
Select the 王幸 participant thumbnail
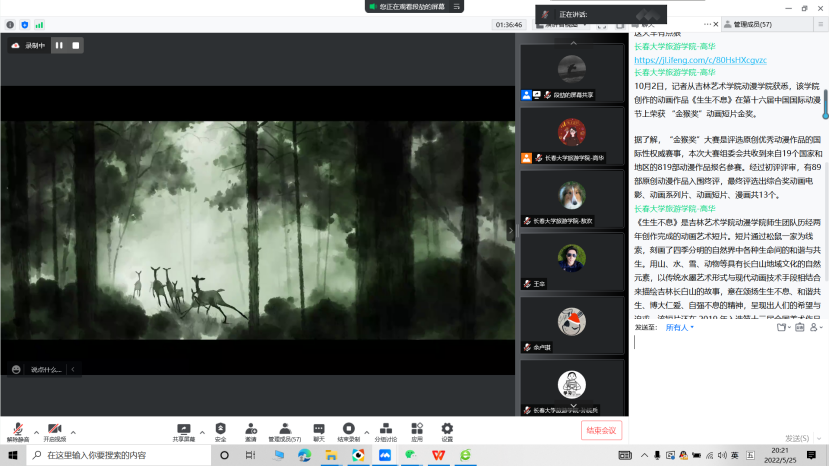tap(572, 262)
